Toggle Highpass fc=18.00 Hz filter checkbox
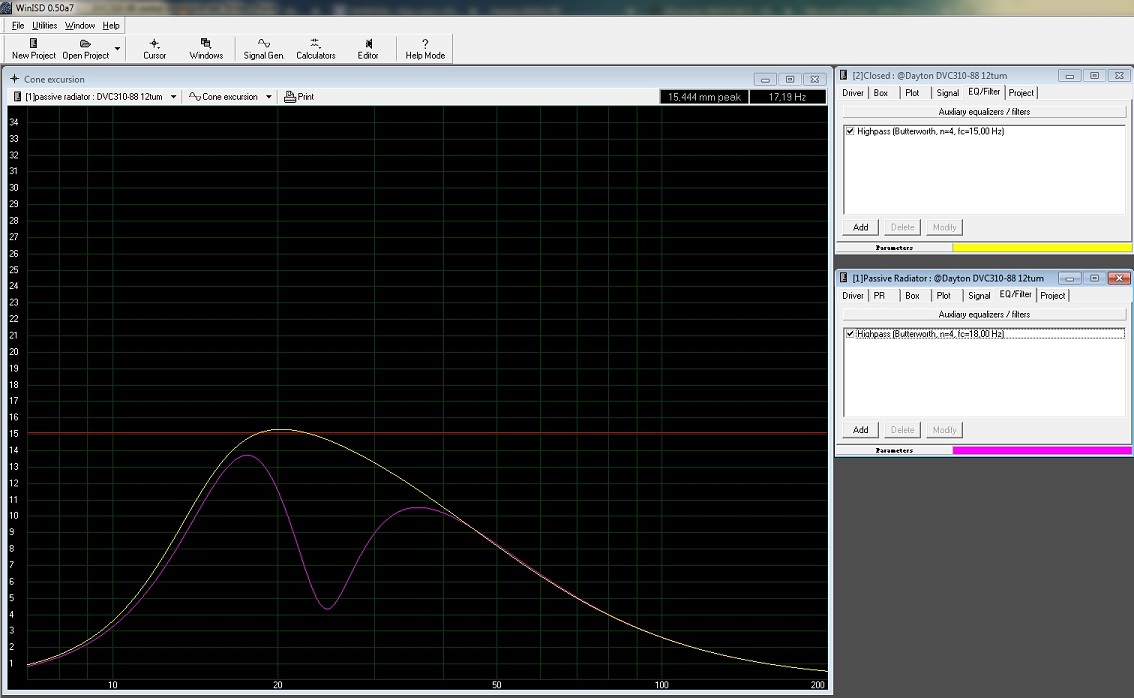The height and width of the screenshot is (698, 1134). (850, 333)
